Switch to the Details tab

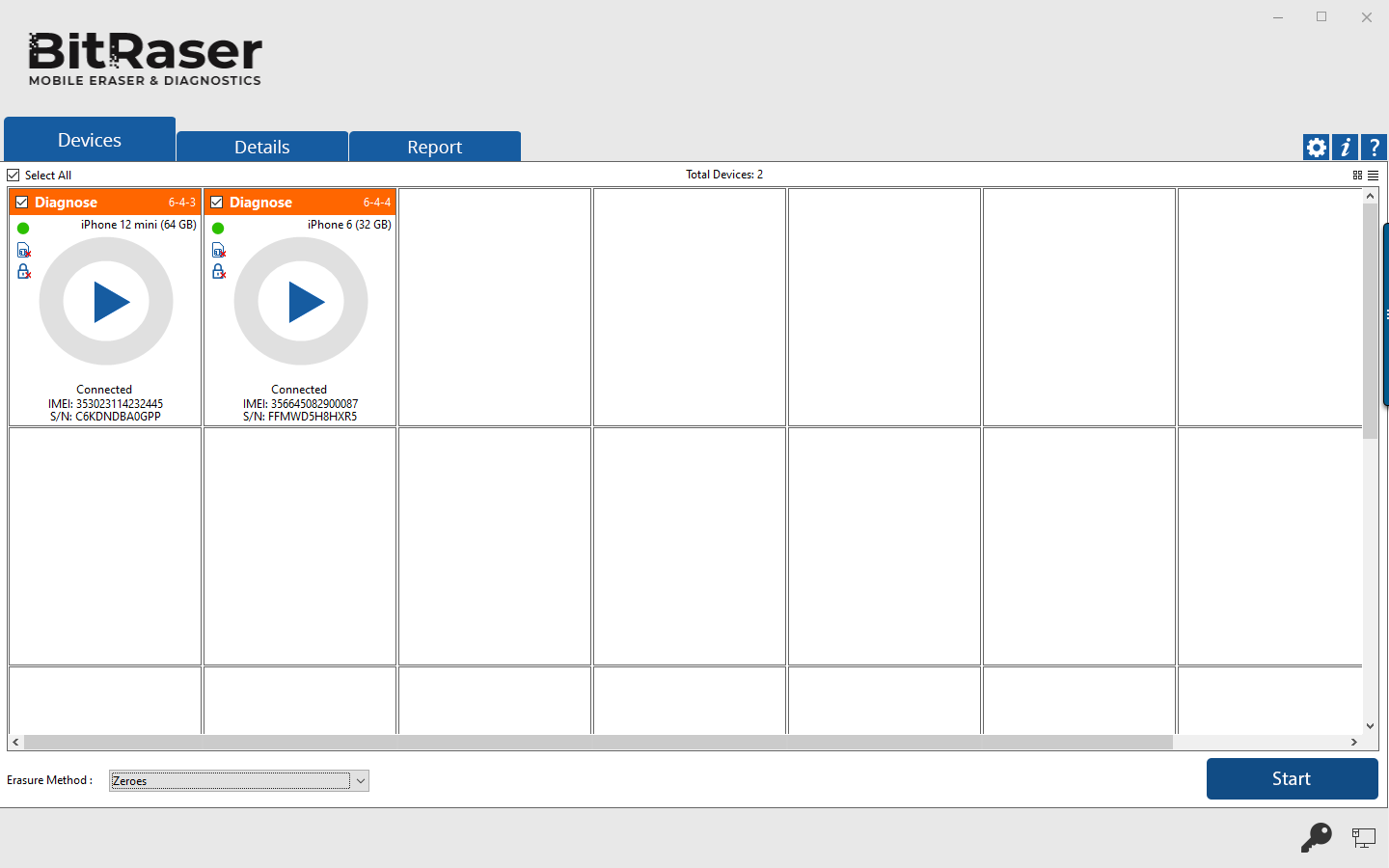pyautogui.click(x=262, y=147)
